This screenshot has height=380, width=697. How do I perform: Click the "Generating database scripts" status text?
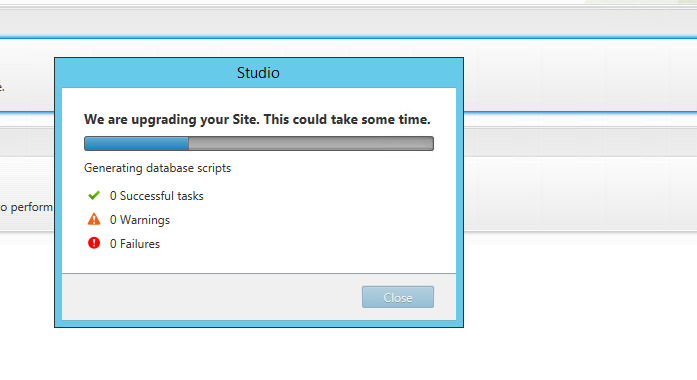click(157, 168)
